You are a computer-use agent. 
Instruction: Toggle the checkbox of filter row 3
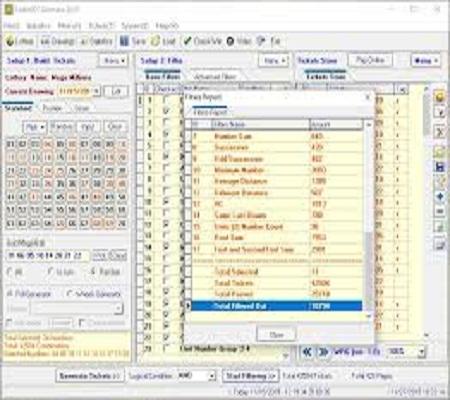[166, 122]
